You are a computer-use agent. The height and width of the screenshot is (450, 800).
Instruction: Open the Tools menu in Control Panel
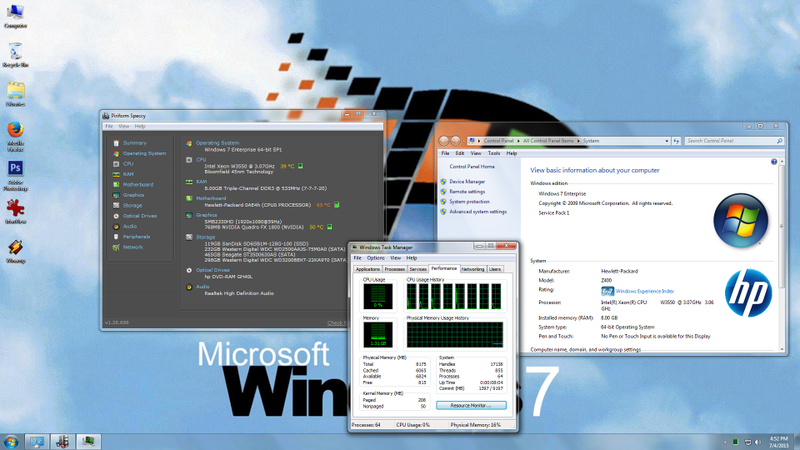pos(493,153)
